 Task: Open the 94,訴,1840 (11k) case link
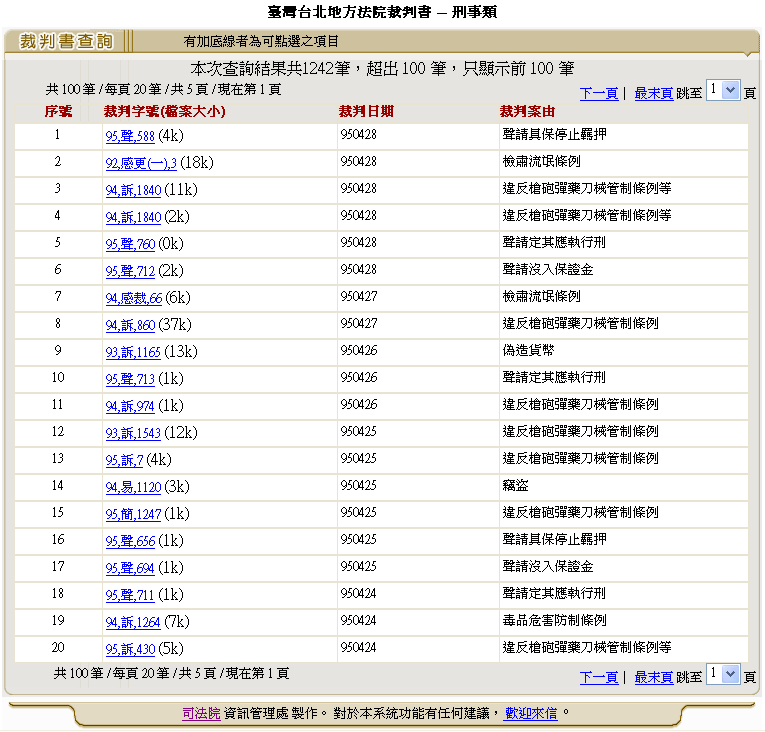(133, 190)
